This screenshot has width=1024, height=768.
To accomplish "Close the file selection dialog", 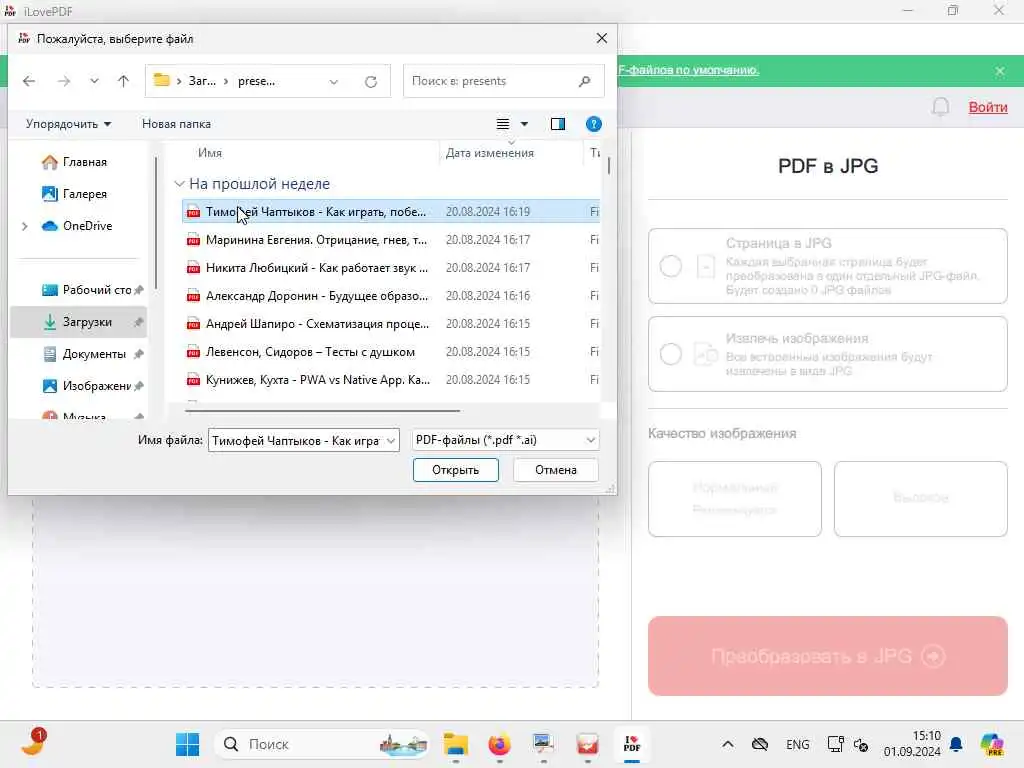I will pyautogui.click(x=601, y=39).
